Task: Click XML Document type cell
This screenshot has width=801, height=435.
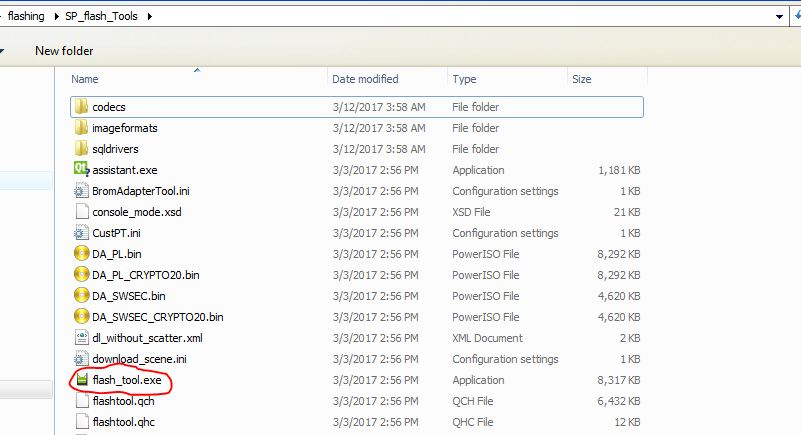Action: [487, 338]
